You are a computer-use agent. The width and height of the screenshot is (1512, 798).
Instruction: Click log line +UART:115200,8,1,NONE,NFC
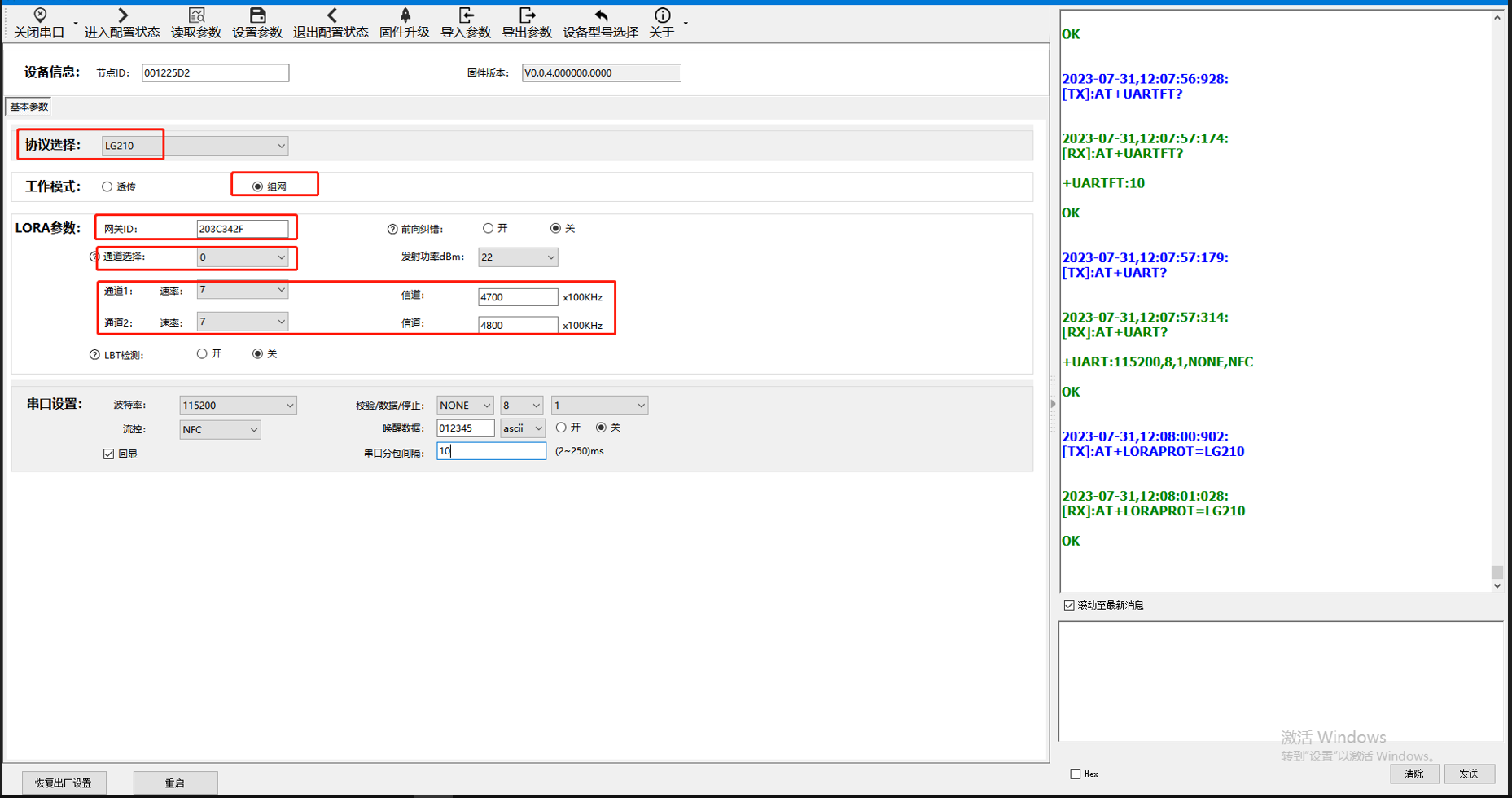[x=1158, y=362]
